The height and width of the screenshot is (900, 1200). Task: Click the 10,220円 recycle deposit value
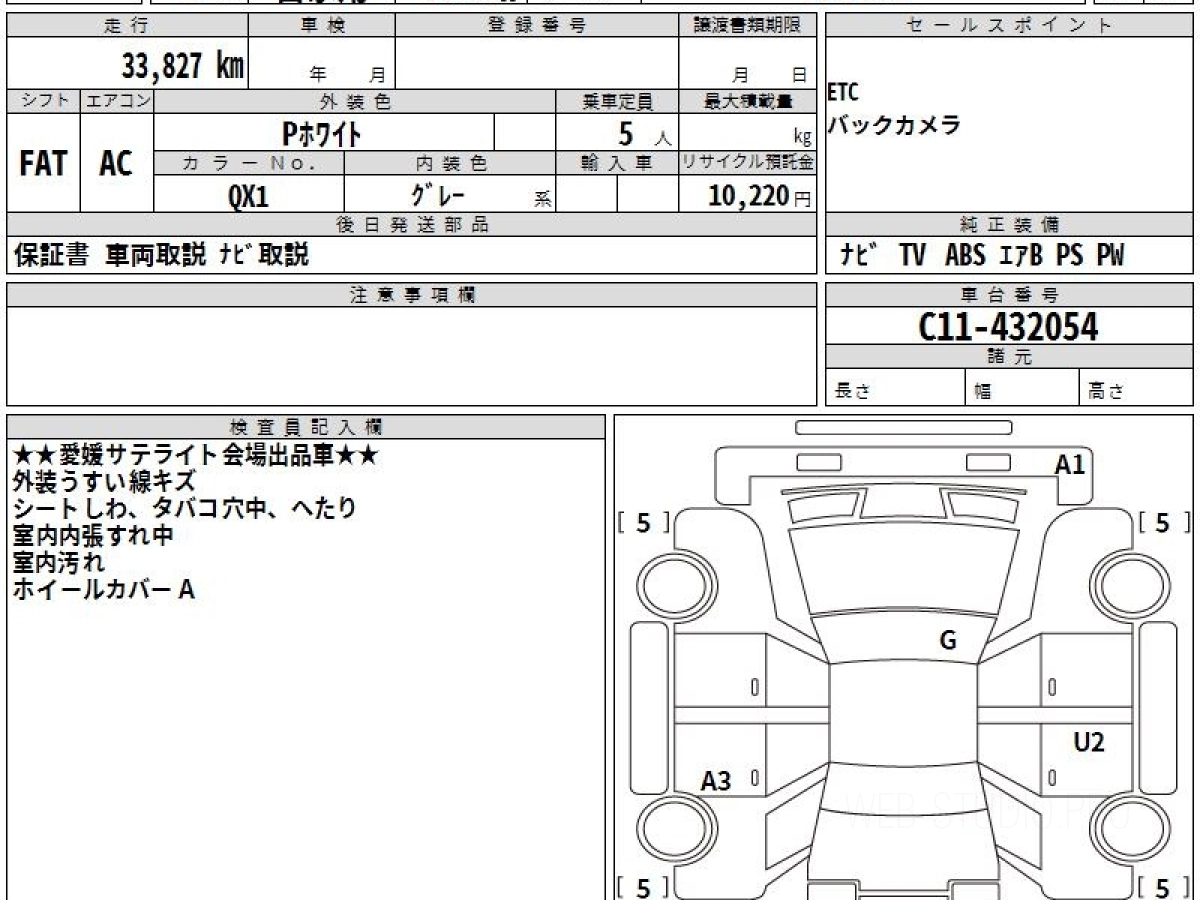click(760, 196)
